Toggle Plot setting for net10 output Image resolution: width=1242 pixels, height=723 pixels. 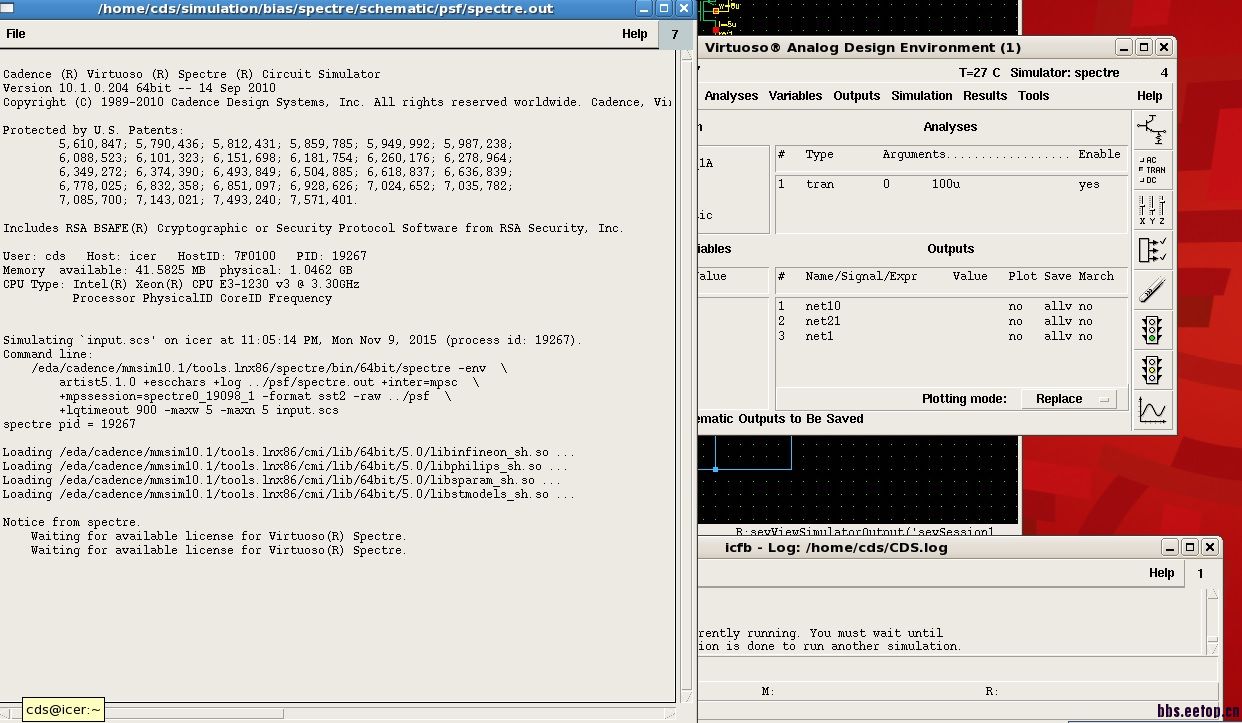(1015, 306)
